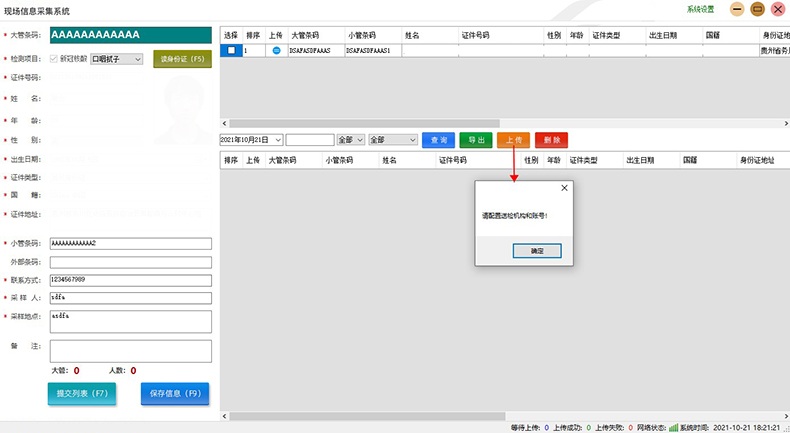
Task: Open 系统设置 at the top right
Action: (x=701, y=9)
